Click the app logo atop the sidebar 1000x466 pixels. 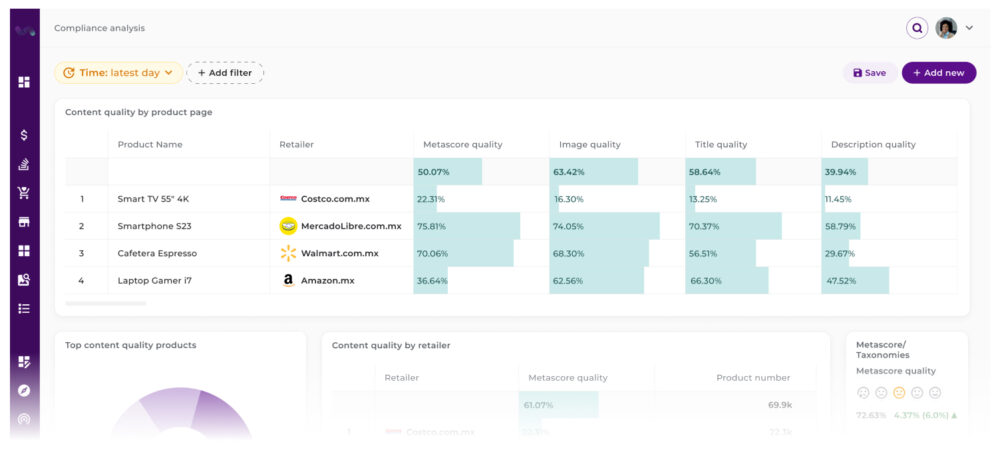(25, 30)
